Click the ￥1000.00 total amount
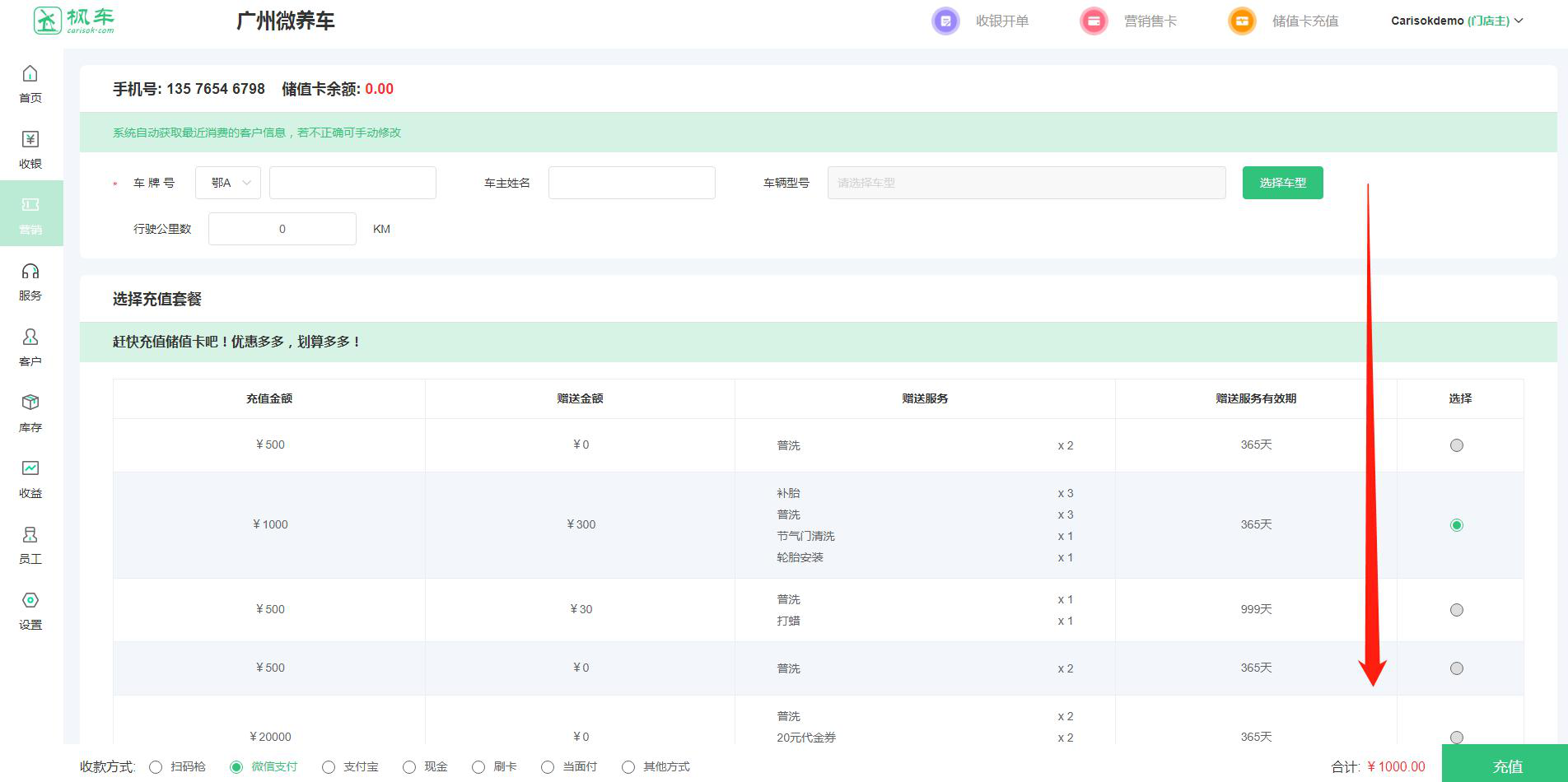The image size is (1568, 782). pos(1396,766)
